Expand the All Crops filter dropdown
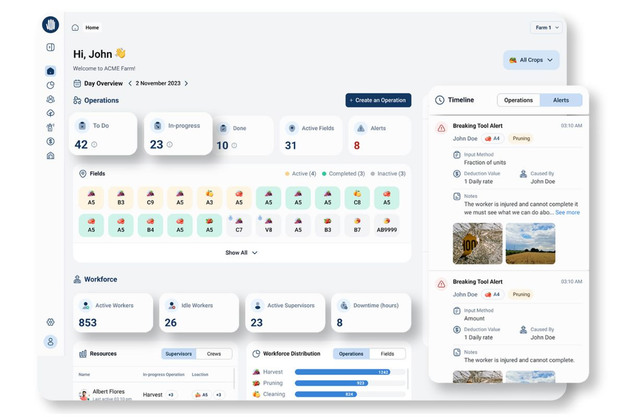The width and height of the screenshot is (626, 417). tap(530, 60)
